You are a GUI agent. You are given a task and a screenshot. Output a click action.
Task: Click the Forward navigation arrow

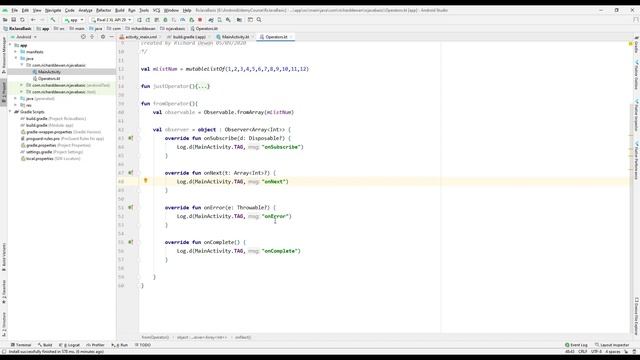(x=42, y=20)
